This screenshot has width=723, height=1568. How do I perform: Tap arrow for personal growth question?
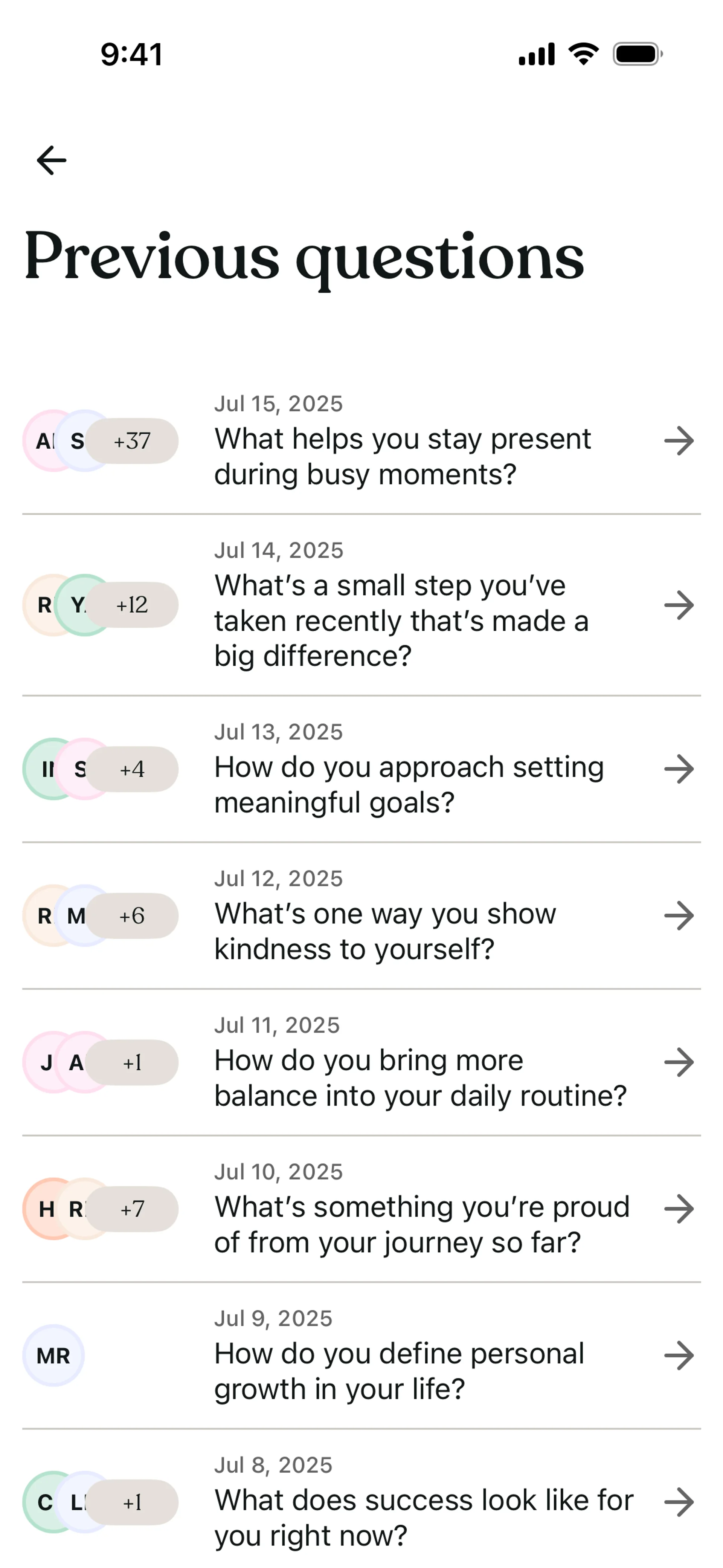point(679,1356)
